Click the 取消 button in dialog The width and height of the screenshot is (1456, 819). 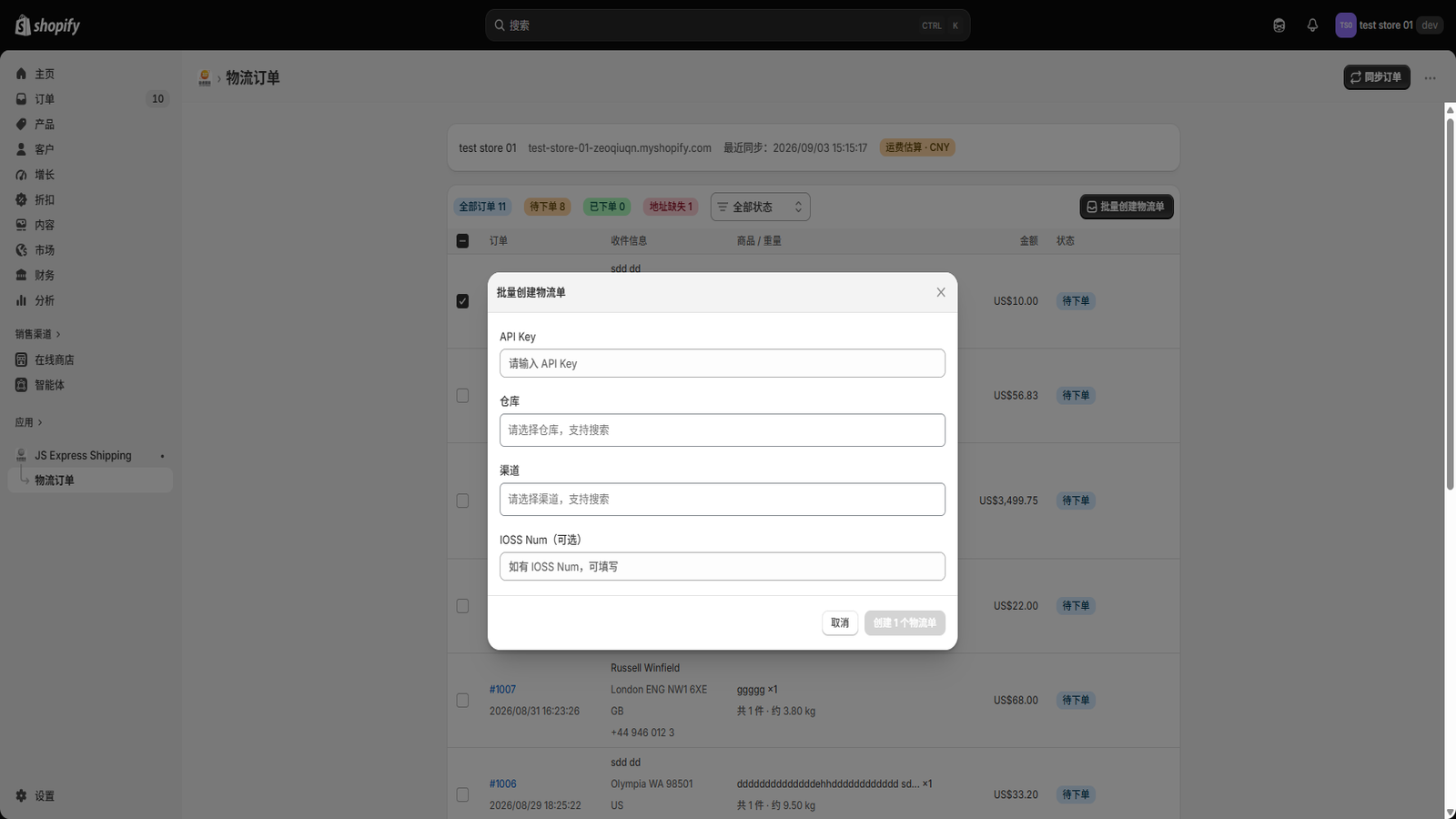pos(840,623)
